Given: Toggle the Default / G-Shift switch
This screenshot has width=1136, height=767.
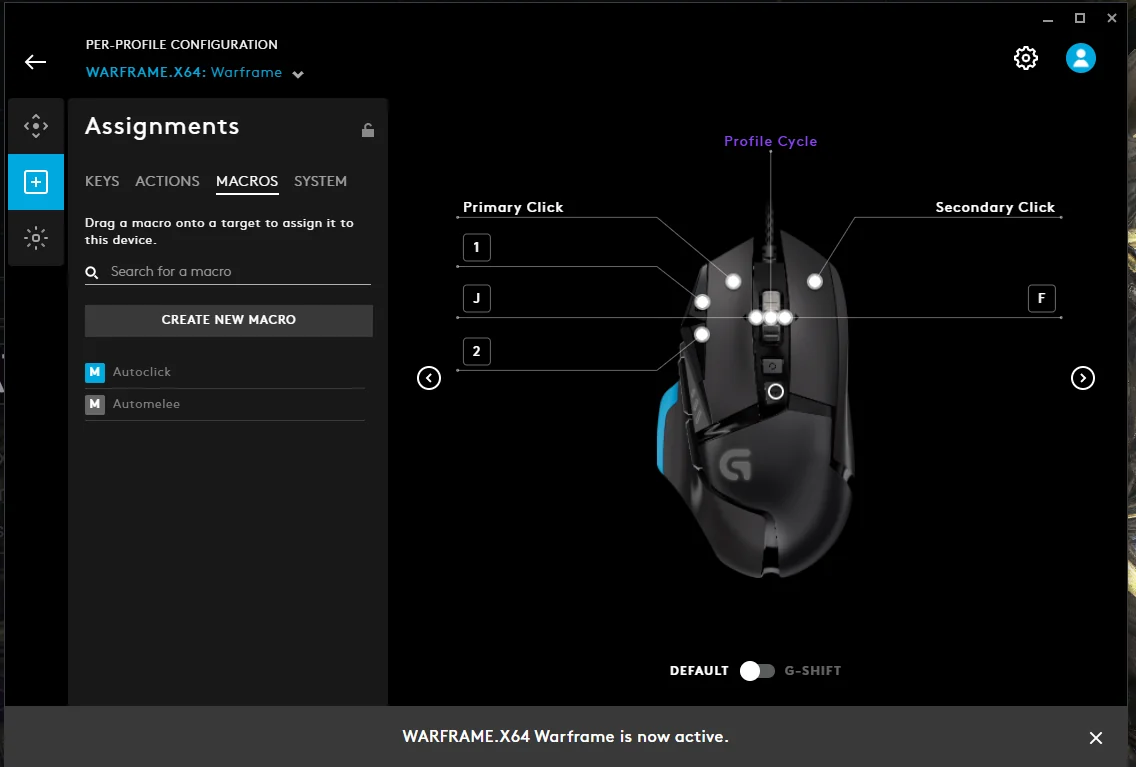Looking at the screenshot, I should point(757,671).
